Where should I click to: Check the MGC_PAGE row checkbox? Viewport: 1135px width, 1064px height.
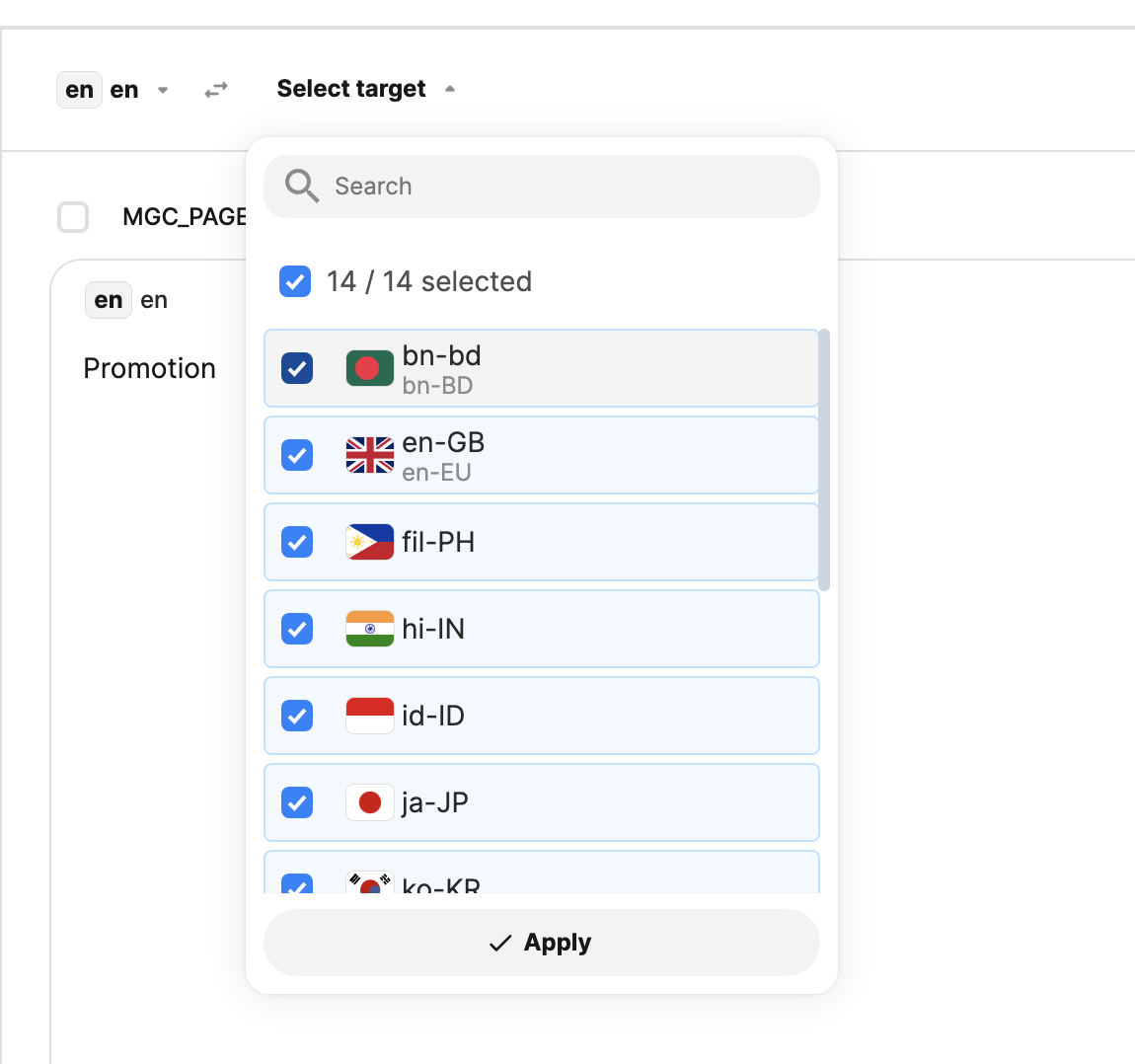(73, 217)
